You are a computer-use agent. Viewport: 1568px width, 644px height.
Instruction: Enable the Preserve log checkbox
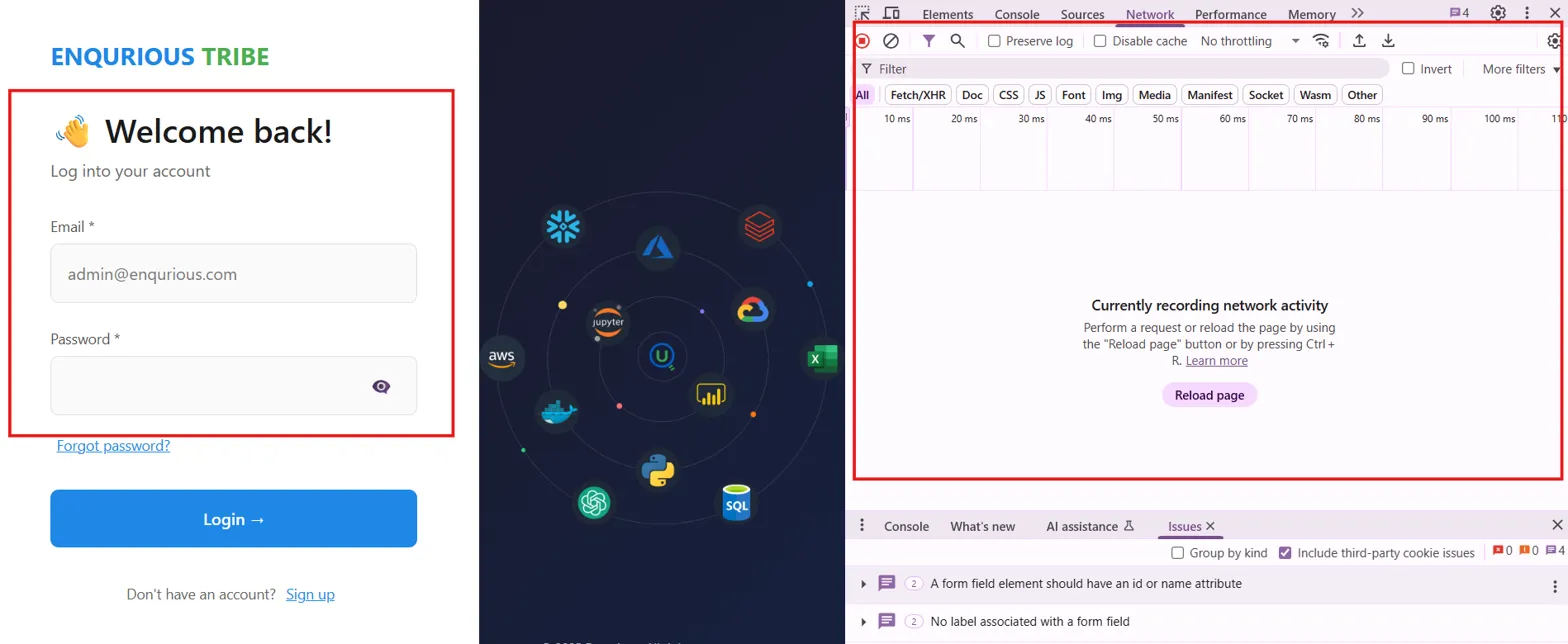pyautogui.click(x=994, y=41)
